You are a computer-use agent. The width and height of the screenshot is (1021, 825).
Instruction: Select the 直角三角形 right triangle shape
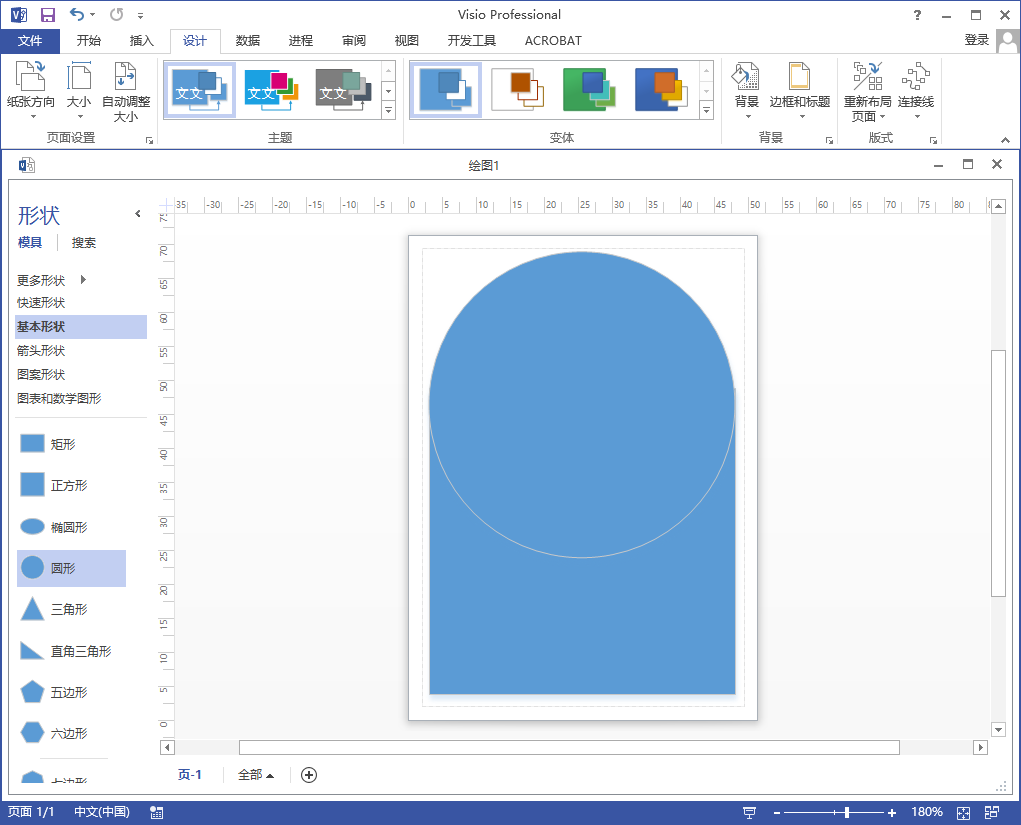coord(66,651)
